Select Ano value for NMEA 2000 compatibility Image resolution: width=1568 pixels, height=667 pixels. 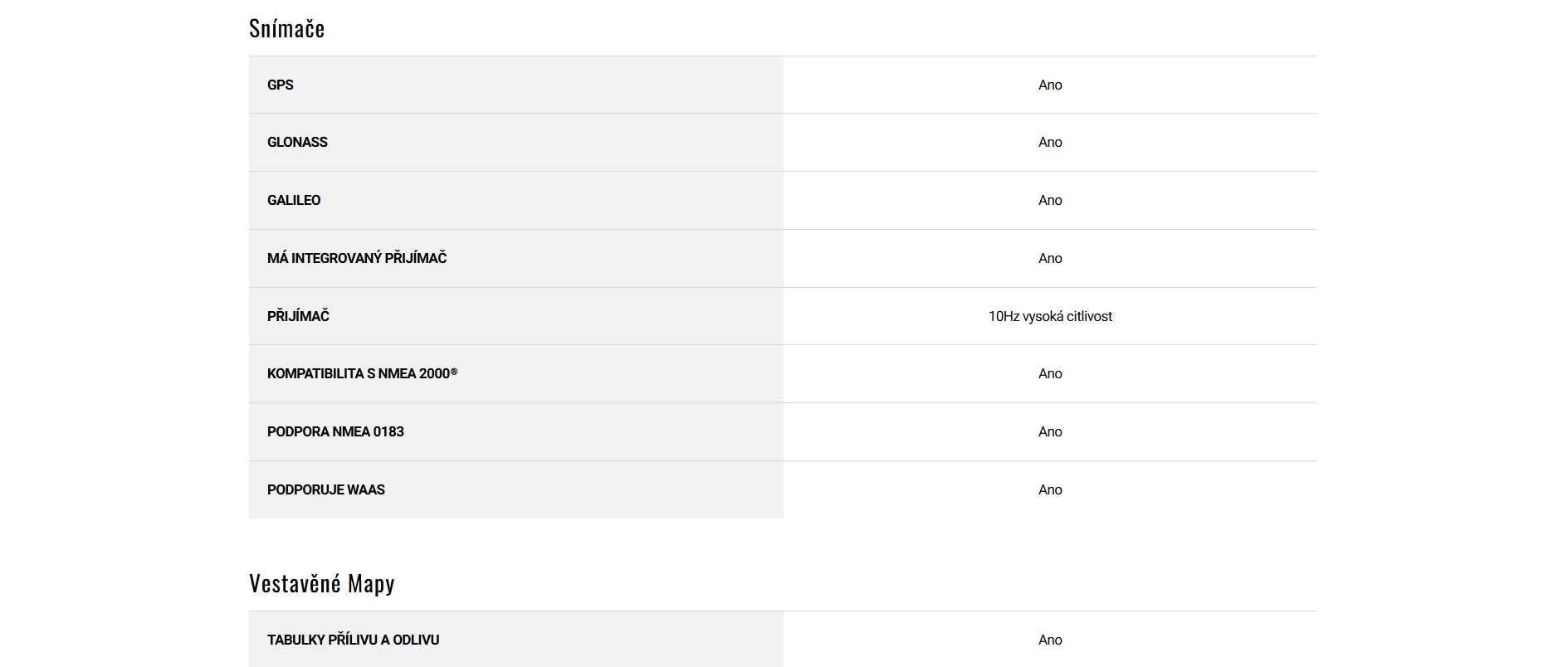1050,373
